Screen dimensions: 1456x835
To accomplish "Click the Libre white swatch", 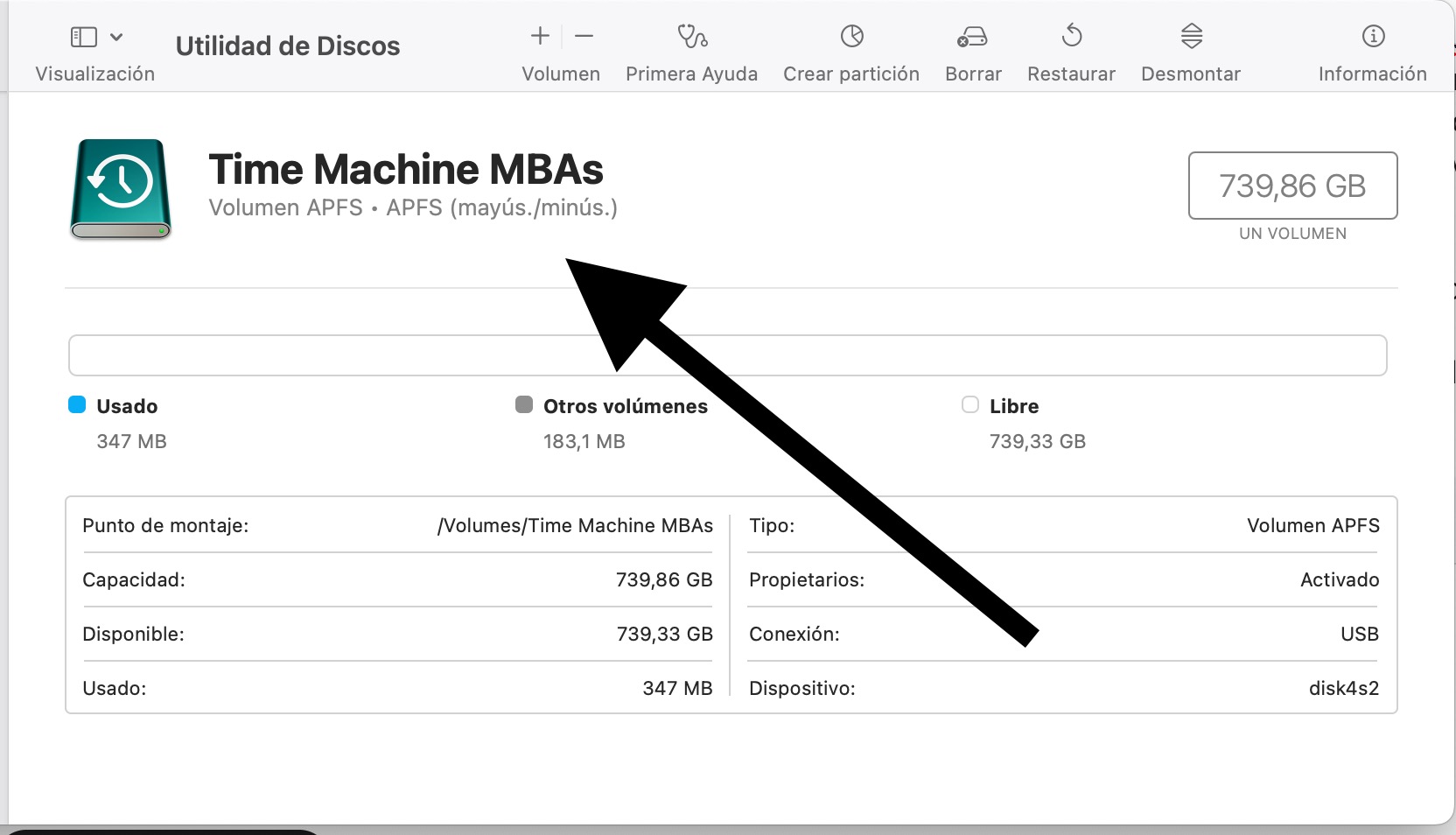I will click(x=969, y=404).
